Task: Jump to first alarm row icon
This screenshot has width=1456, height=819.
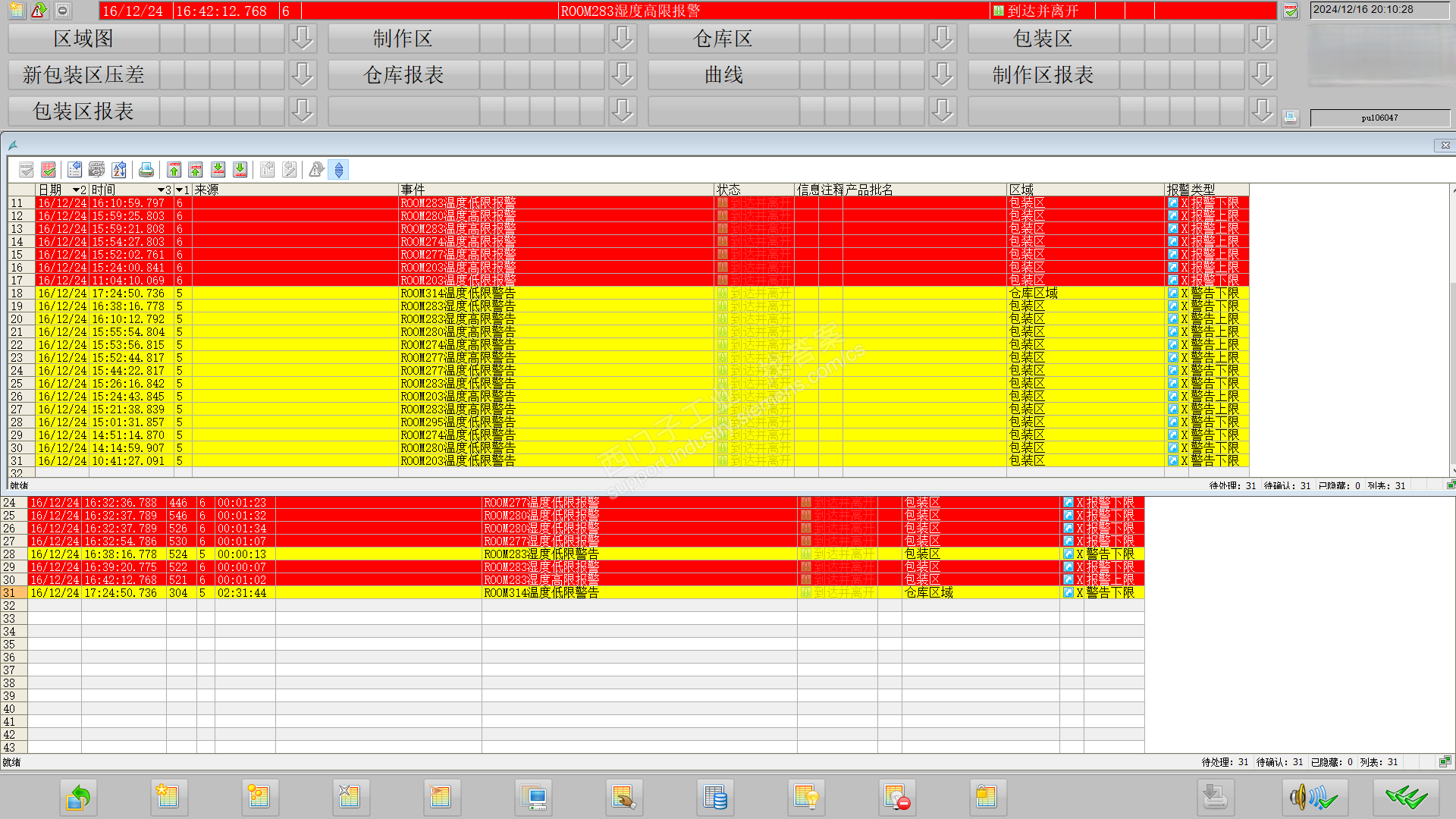Action: [174, 170]
